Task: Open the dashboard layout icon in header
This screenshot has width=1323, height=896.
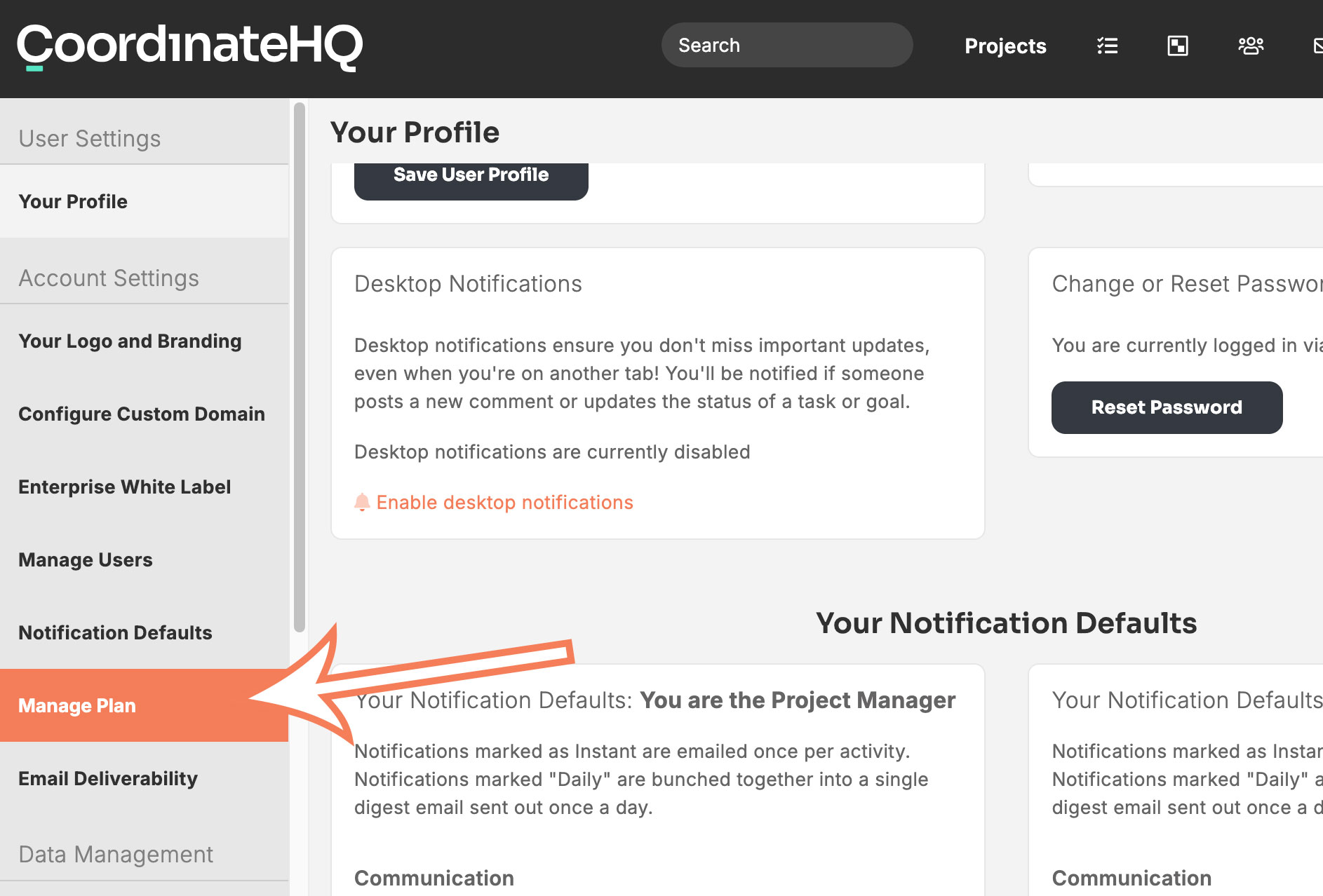Action: click(1178, 46)
